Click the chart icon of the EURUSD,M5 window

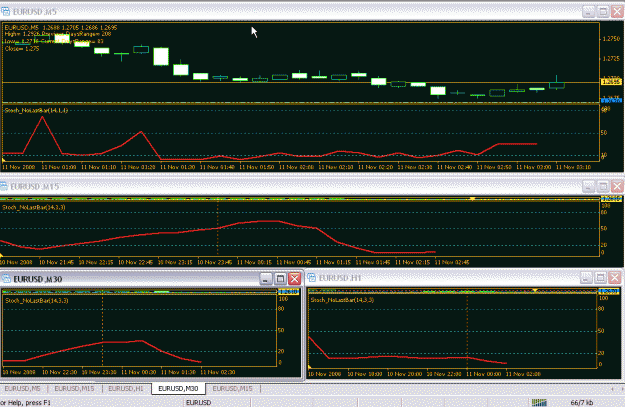(x=6, y=12)
